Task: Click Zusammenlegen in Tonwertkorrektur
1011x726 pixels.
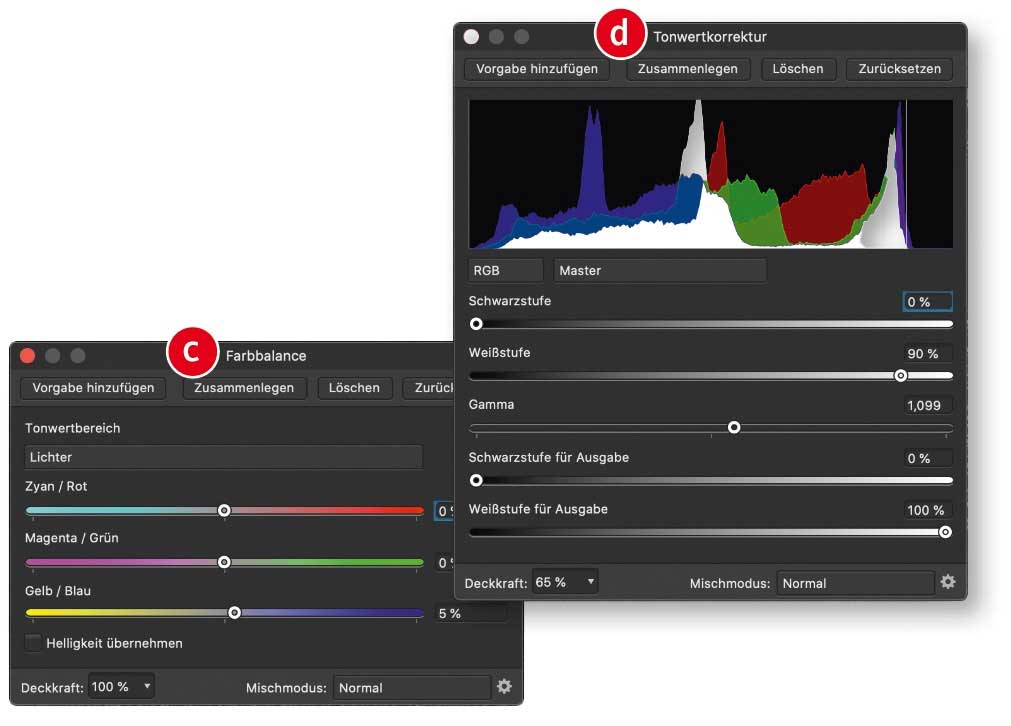Action: click(x=687, y=69)
